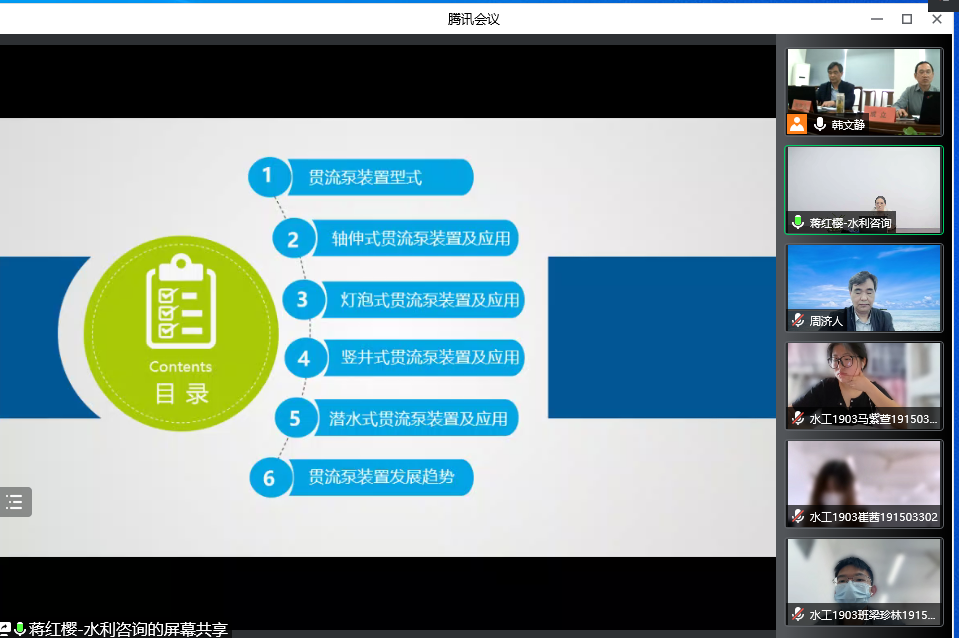Image resolution: width=959 pixels, height=638 pixels.
Task: Click the muted microphone icon for 周济人
Action: (798, 321)
